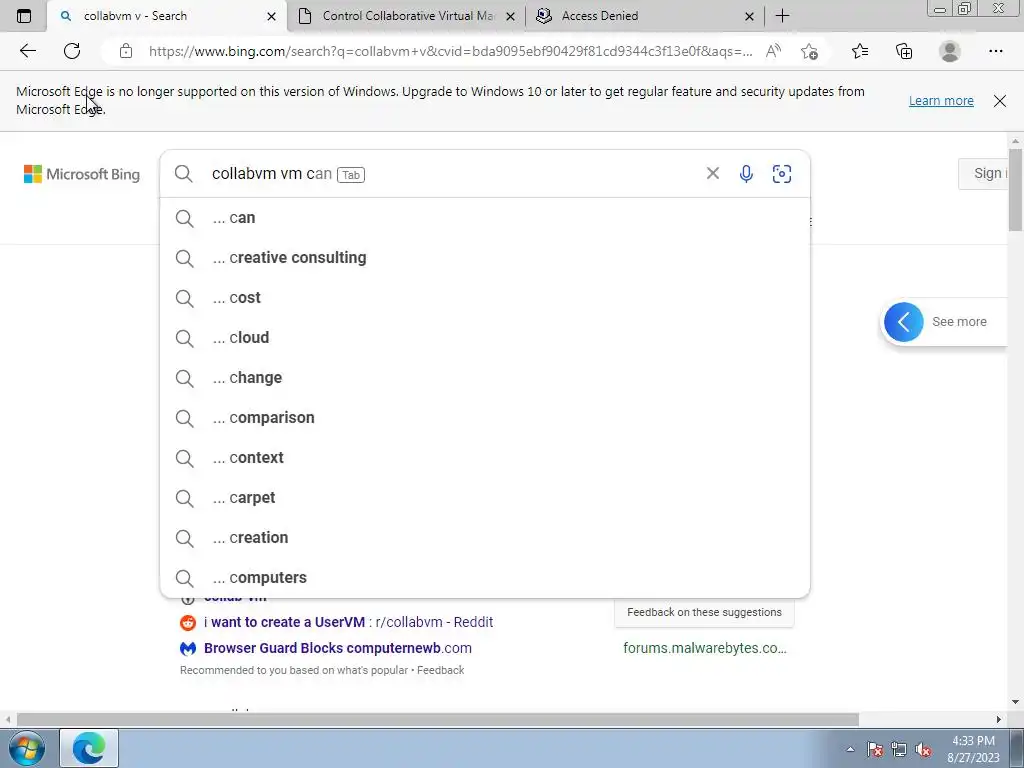Select the 'carpet' suggestion
Screen dimensions: 1024x768
(x=485, y=498)
